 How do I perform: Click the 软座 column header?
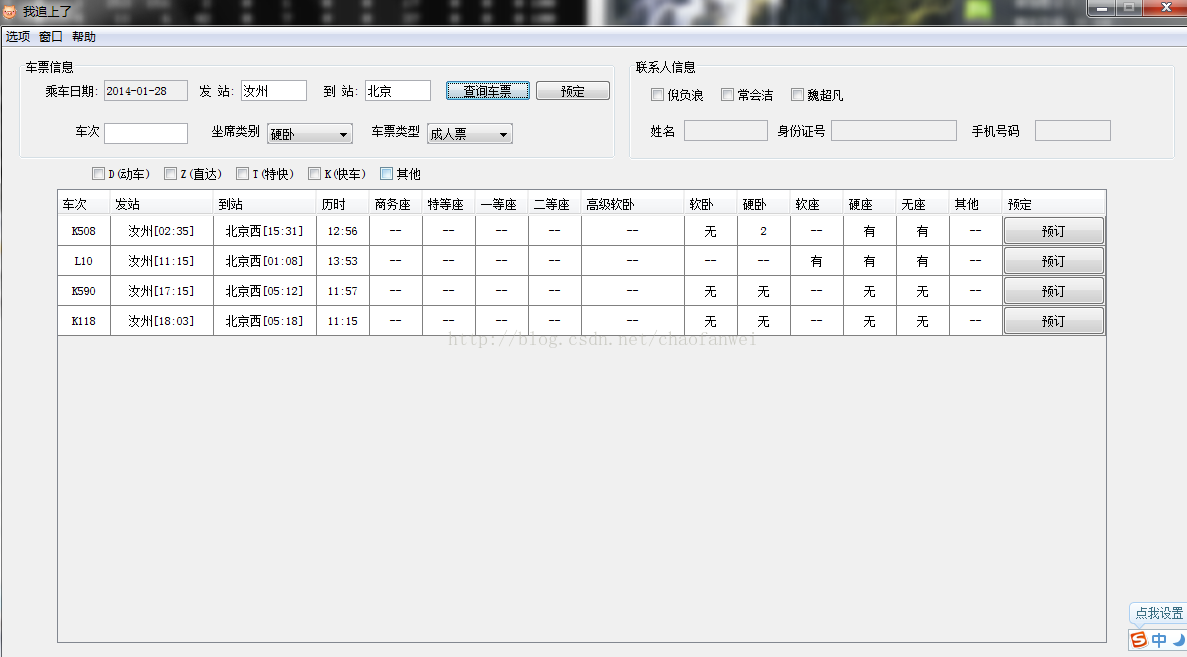click(817, 204)
